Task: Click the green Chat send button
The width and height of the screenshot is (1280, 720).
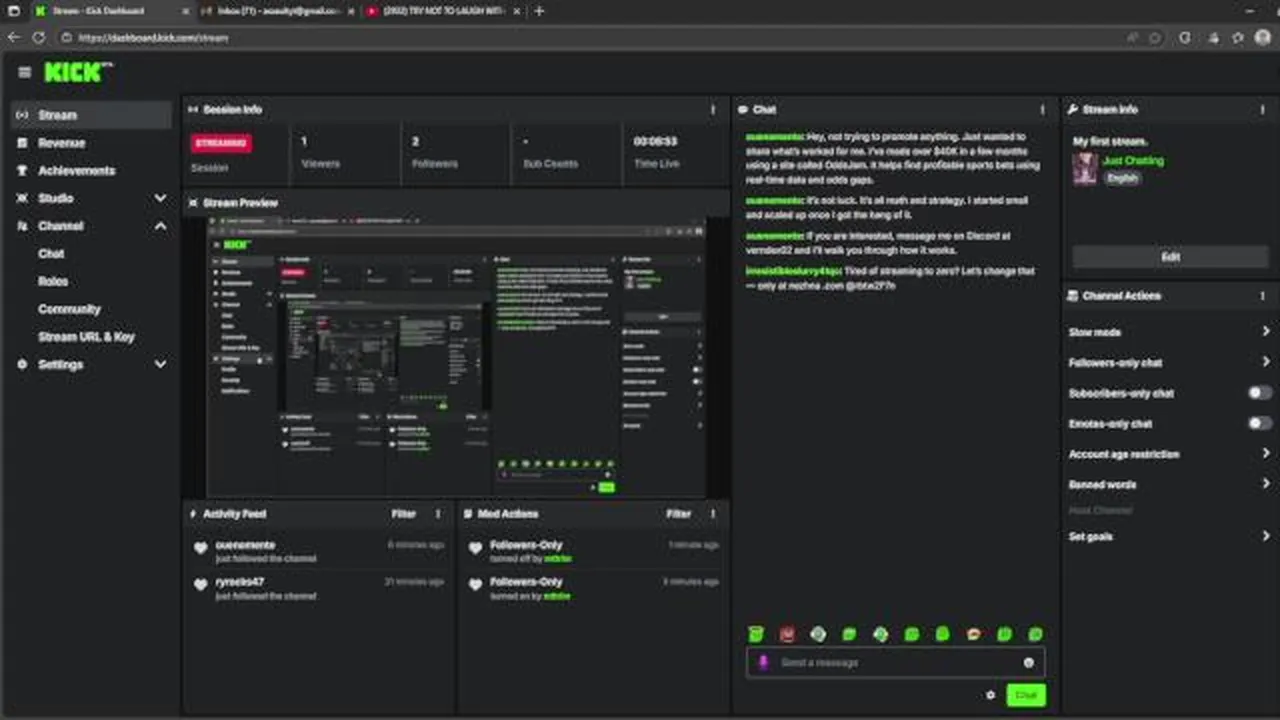Action: coord(1026,695)
